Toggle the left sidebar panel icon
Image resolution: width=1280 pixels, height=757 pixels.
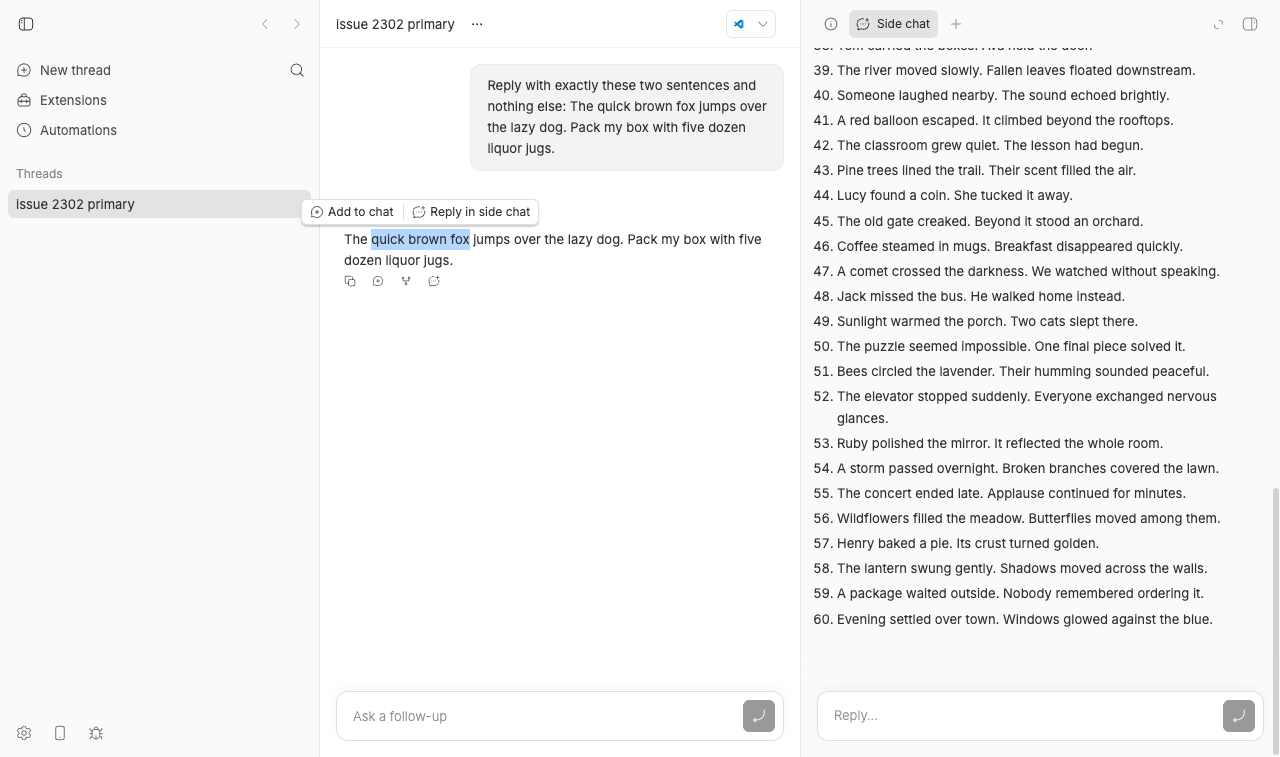click(26, 24)
